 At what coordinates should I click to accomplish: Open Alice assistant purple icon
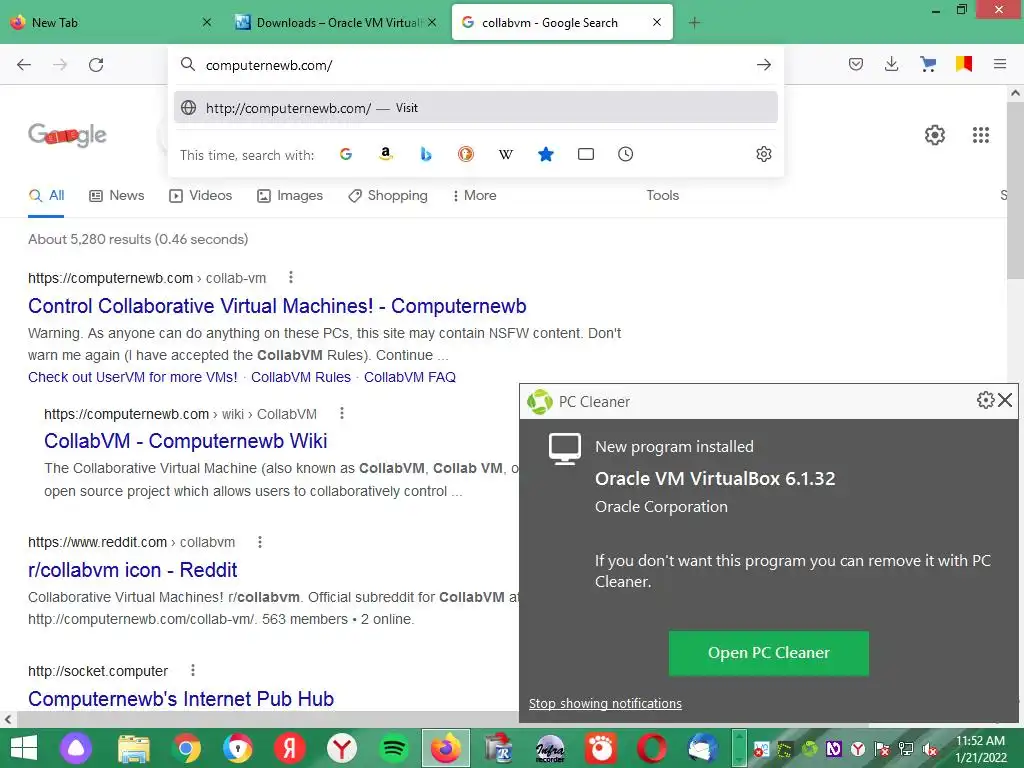(76, 748)
